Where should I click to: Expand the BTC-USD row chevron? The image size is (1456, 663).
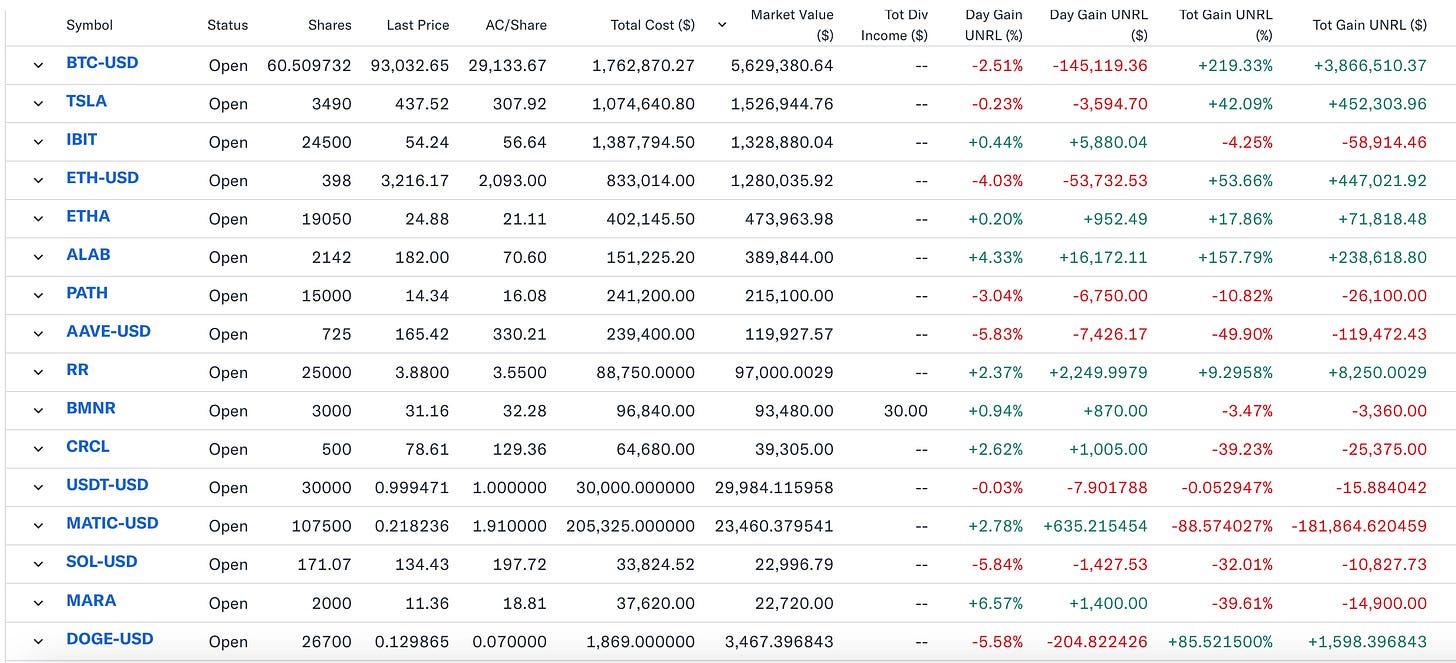point(39,65)
